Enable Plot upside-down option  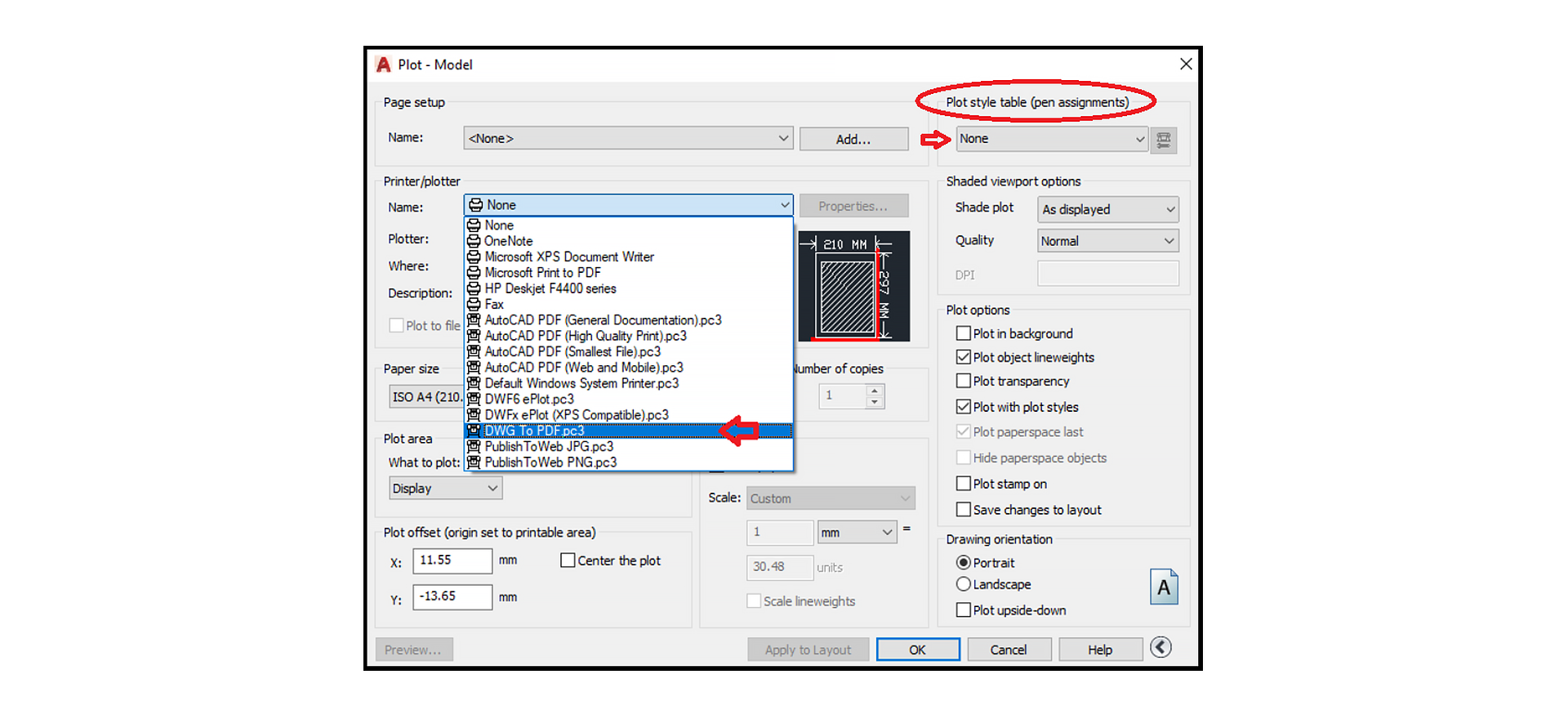pos(964,610)
